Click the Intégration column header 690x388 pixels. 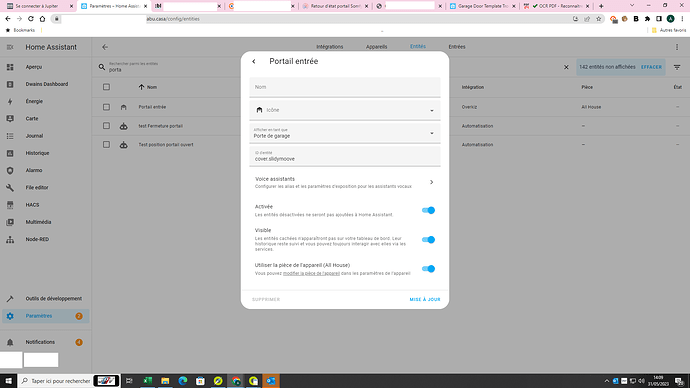pos(473,87)
